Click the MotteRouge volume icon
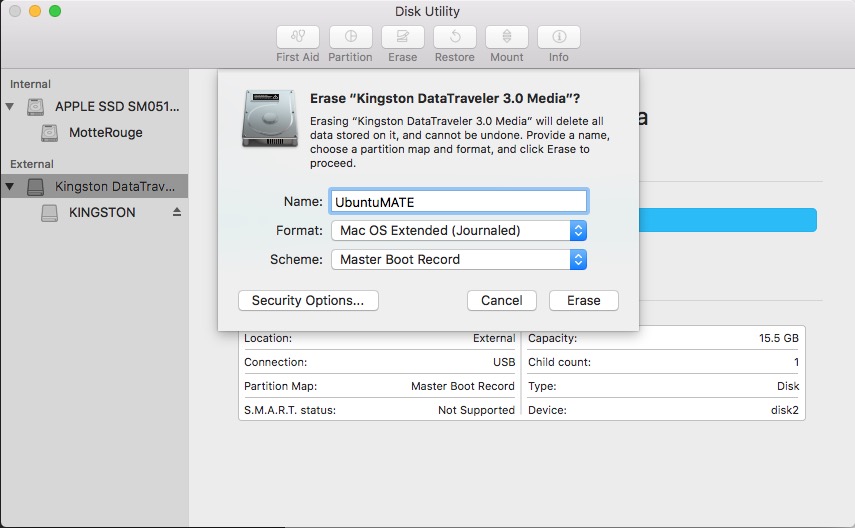Viewport: 855px width, 528px height. [49, 133]
